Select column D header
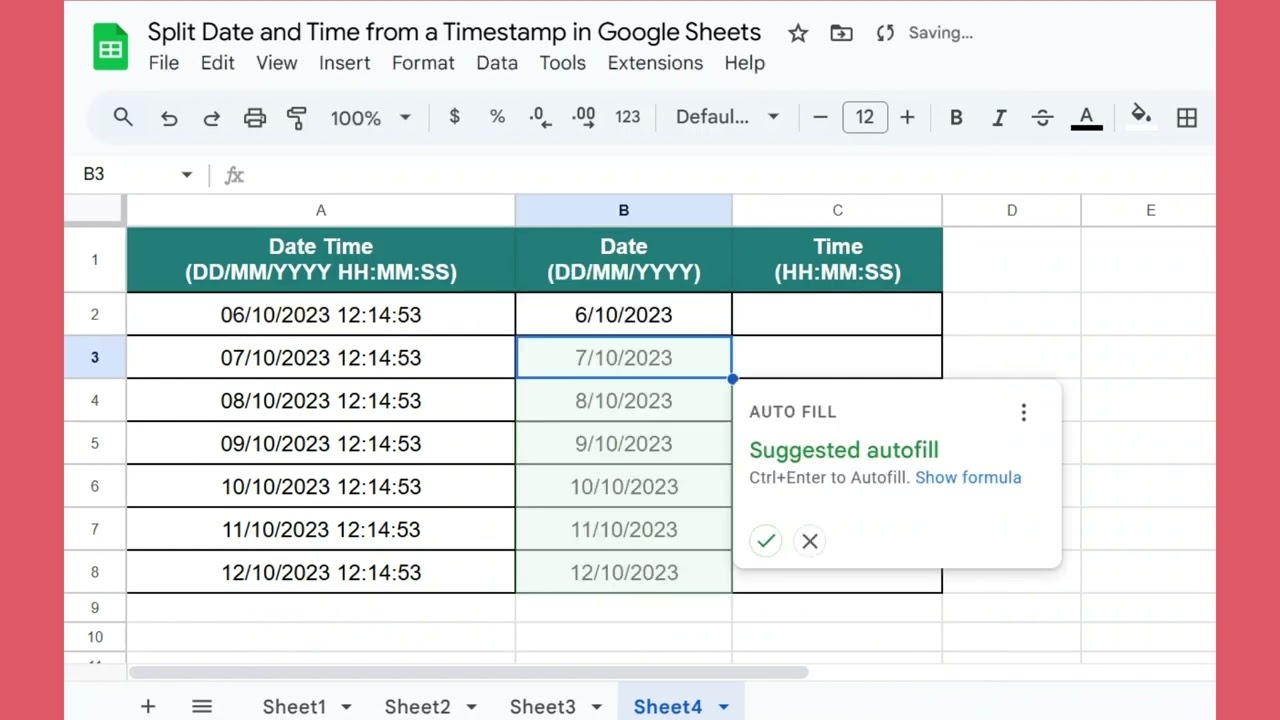The width and height of the screenshot is (1280, 720). click(1012, 210)
